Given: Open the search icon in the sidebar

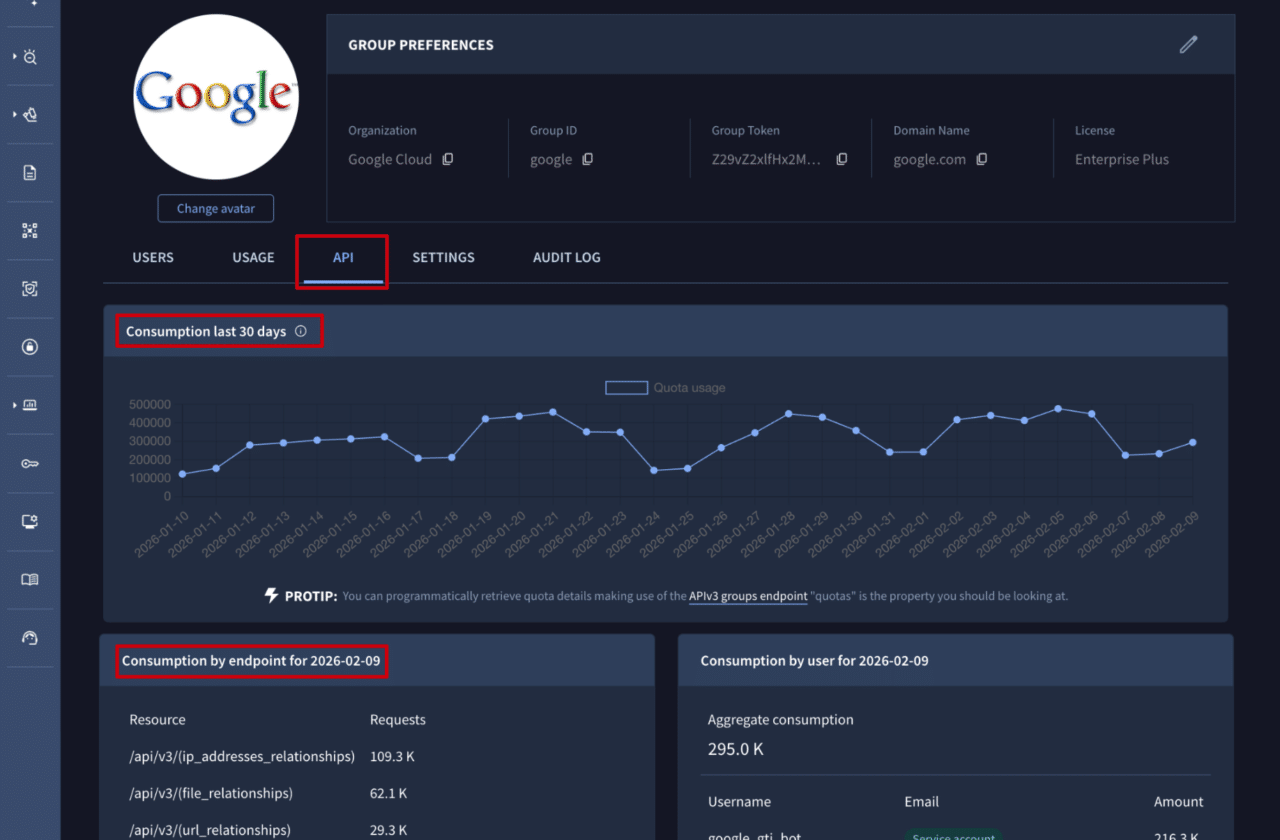Looking at the screenshot, I should pyautogui.click(x=30, y=57).
